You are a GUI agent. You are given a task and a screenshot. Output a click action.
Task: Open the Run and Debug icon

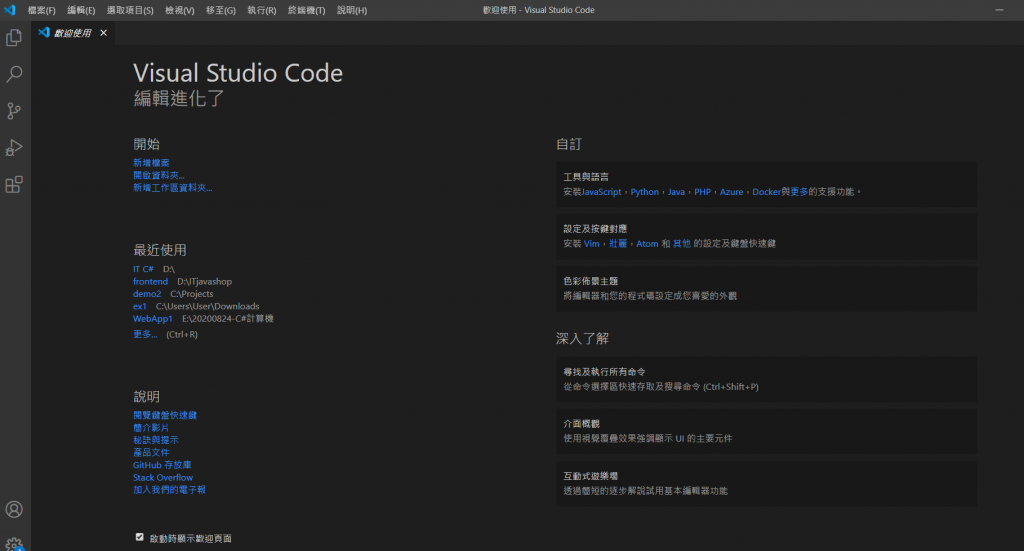click(x=14, y=148)
